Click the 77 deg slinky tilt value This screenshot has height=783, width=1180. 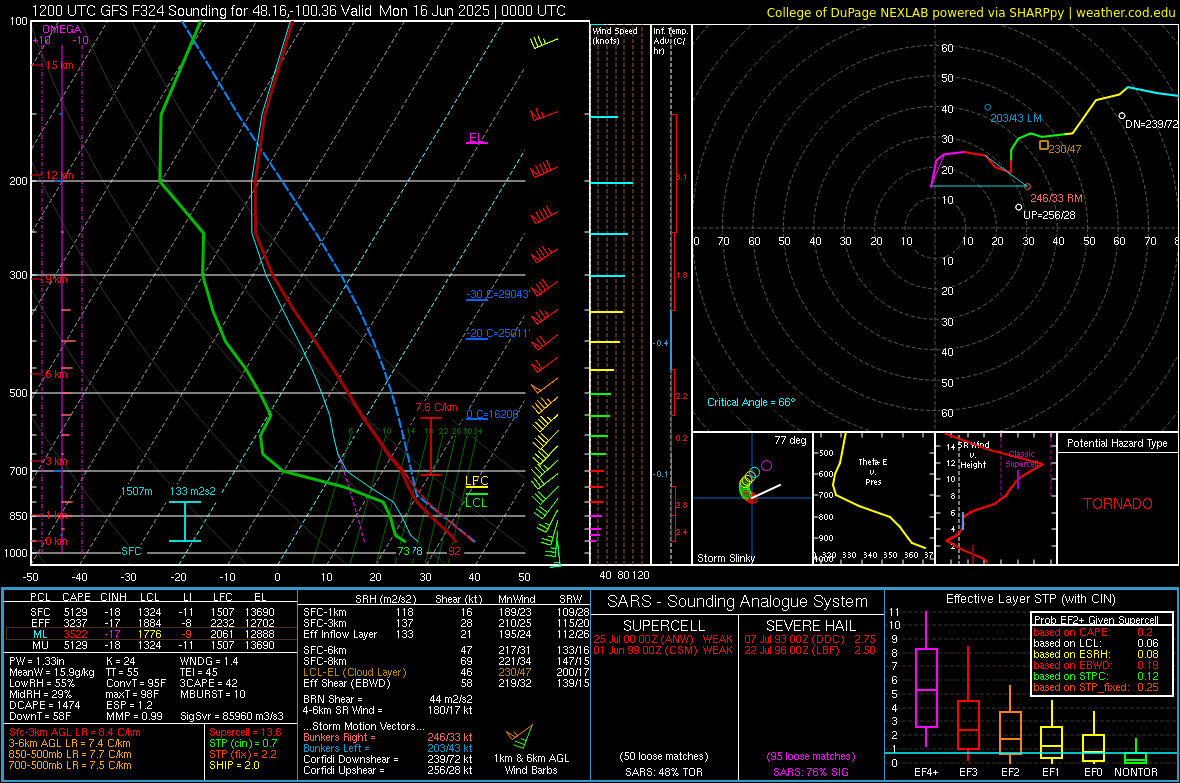point(790,440)
